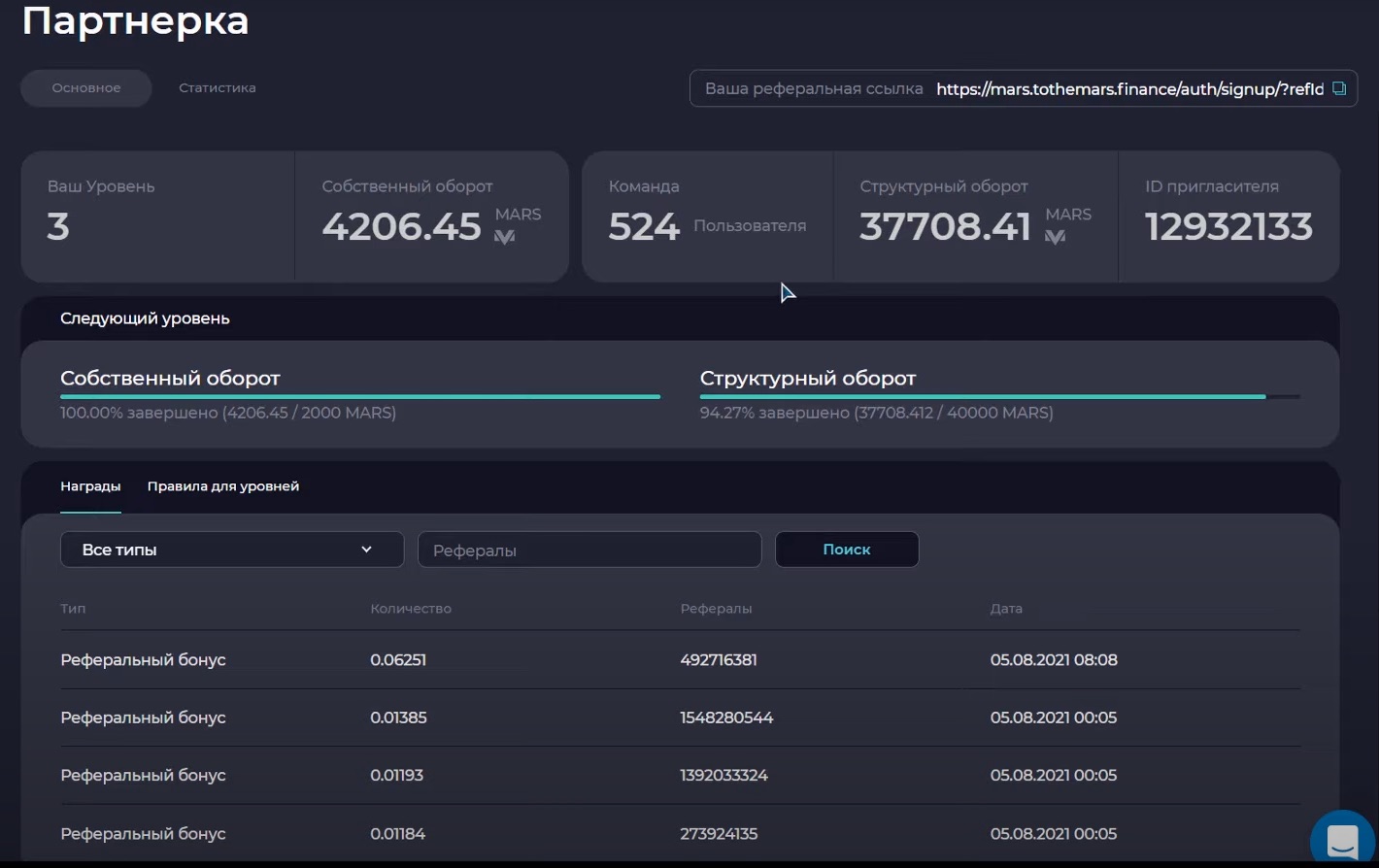Viewport: 1379px width, 868px height.
Task: Open the Награды tab
Action: click(x=90, y=485)
